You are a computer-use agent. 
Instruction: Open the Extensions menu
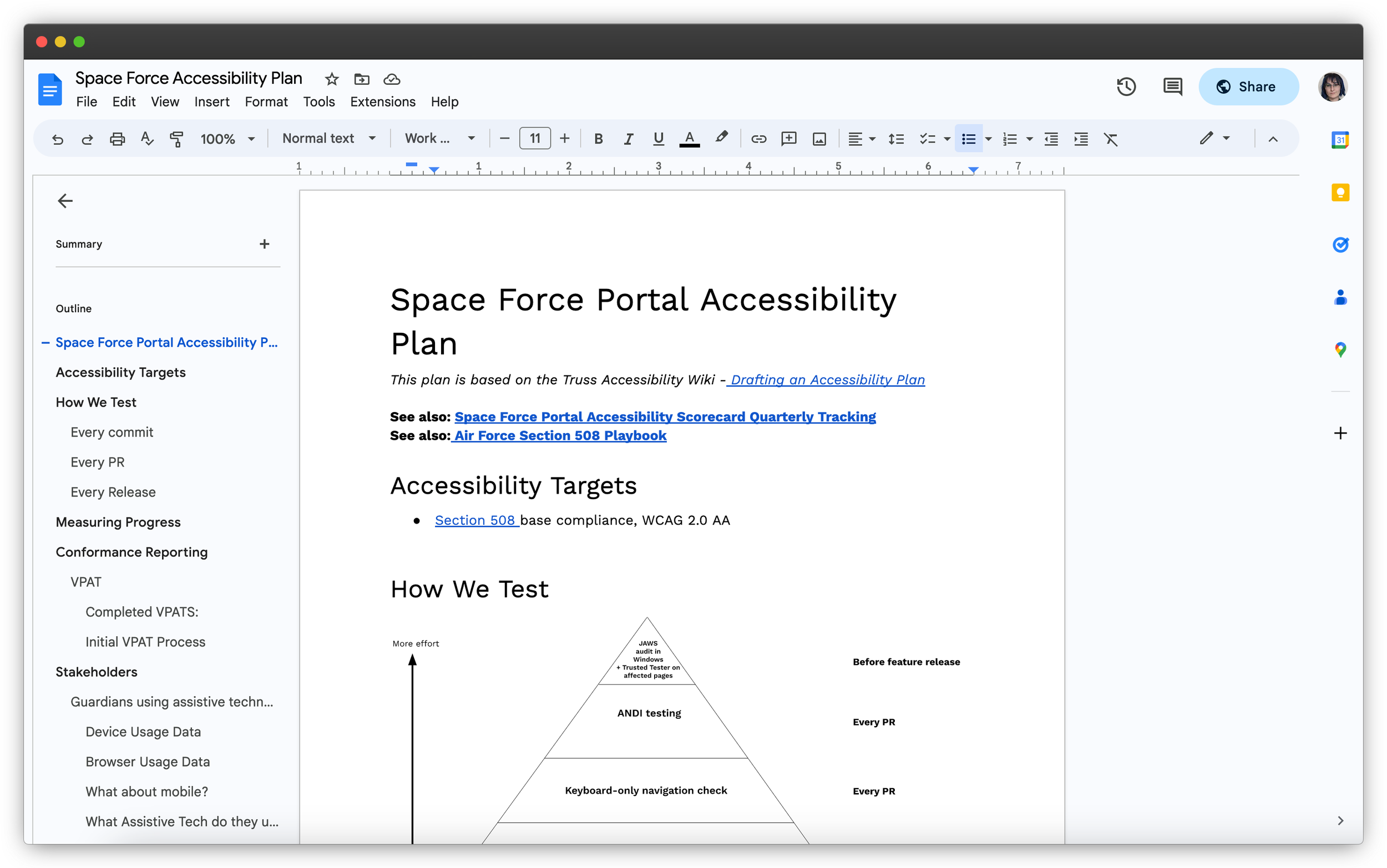(x=382, y=101)
